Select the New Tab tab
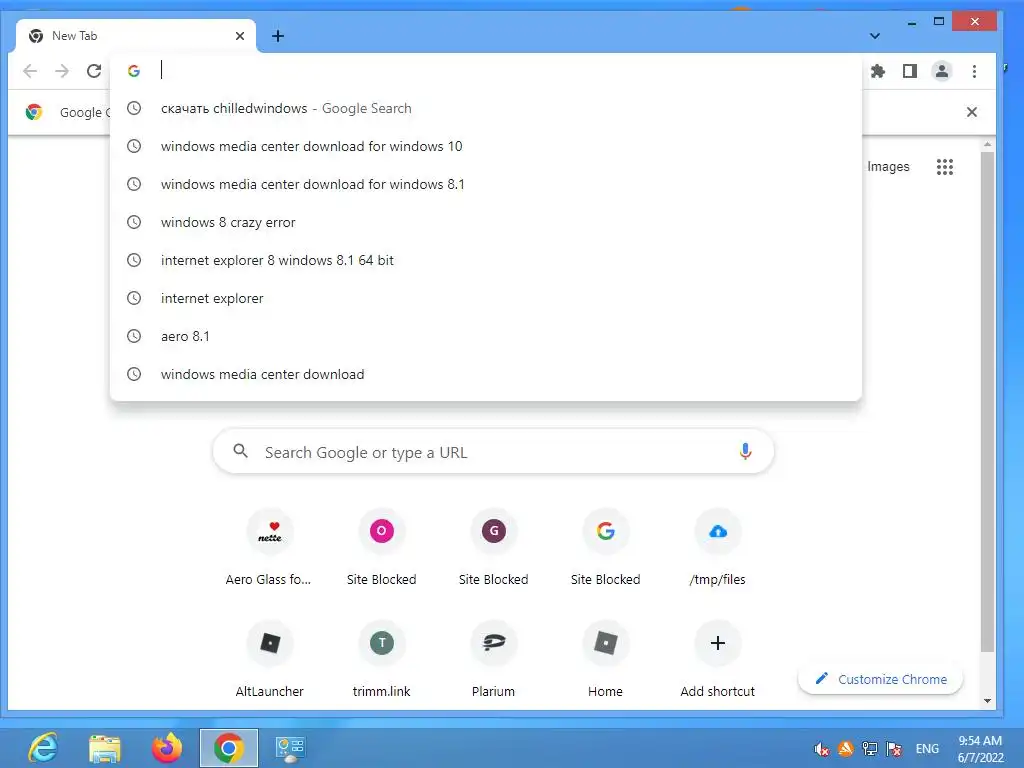 [136, 36]
